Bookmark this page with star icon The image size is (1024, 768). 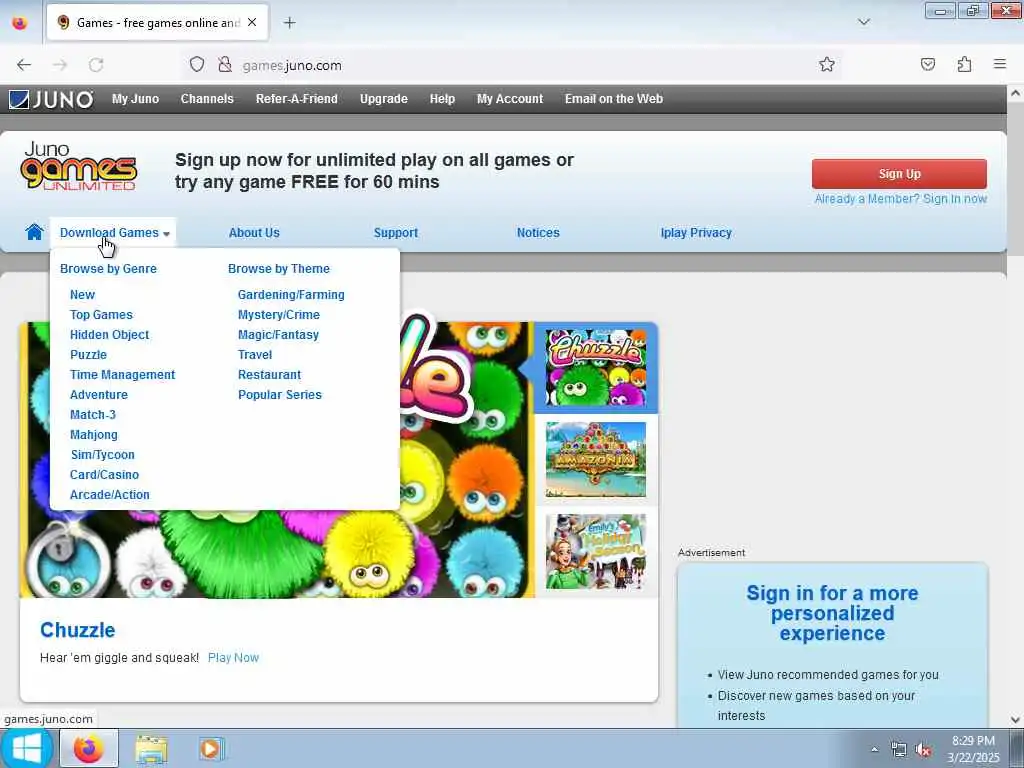pyautogui.click(x=827, y=65)
